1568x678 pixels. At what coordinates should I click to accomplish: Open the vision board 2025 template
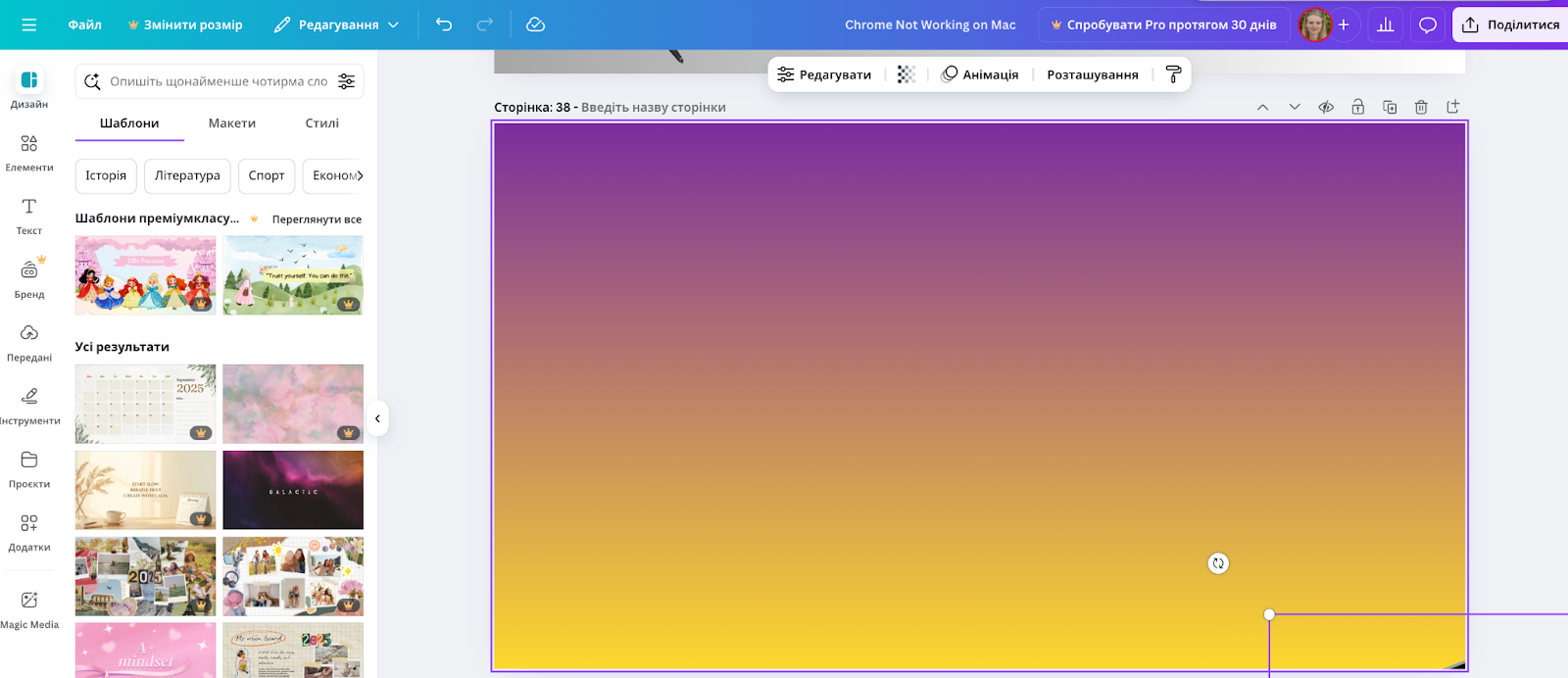click(x=293, y=651)
